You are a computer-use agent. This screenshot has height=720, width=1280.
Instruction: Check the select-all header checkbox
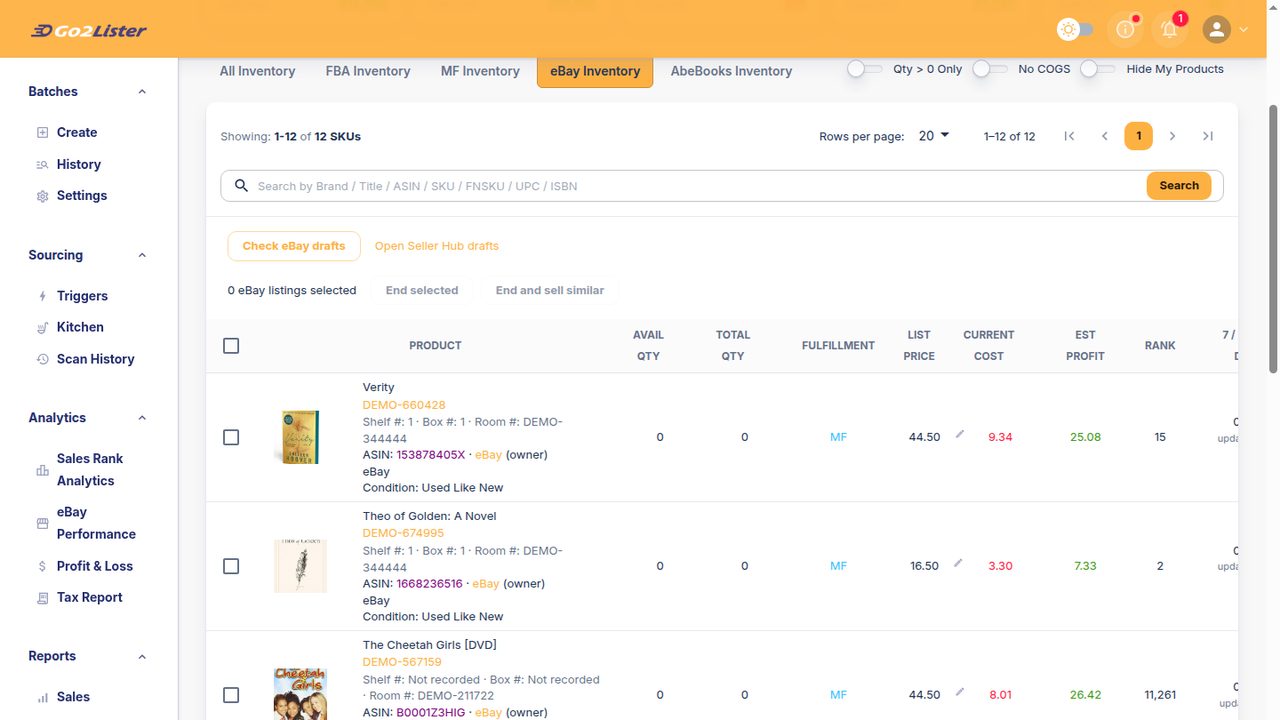pos(231,346)
